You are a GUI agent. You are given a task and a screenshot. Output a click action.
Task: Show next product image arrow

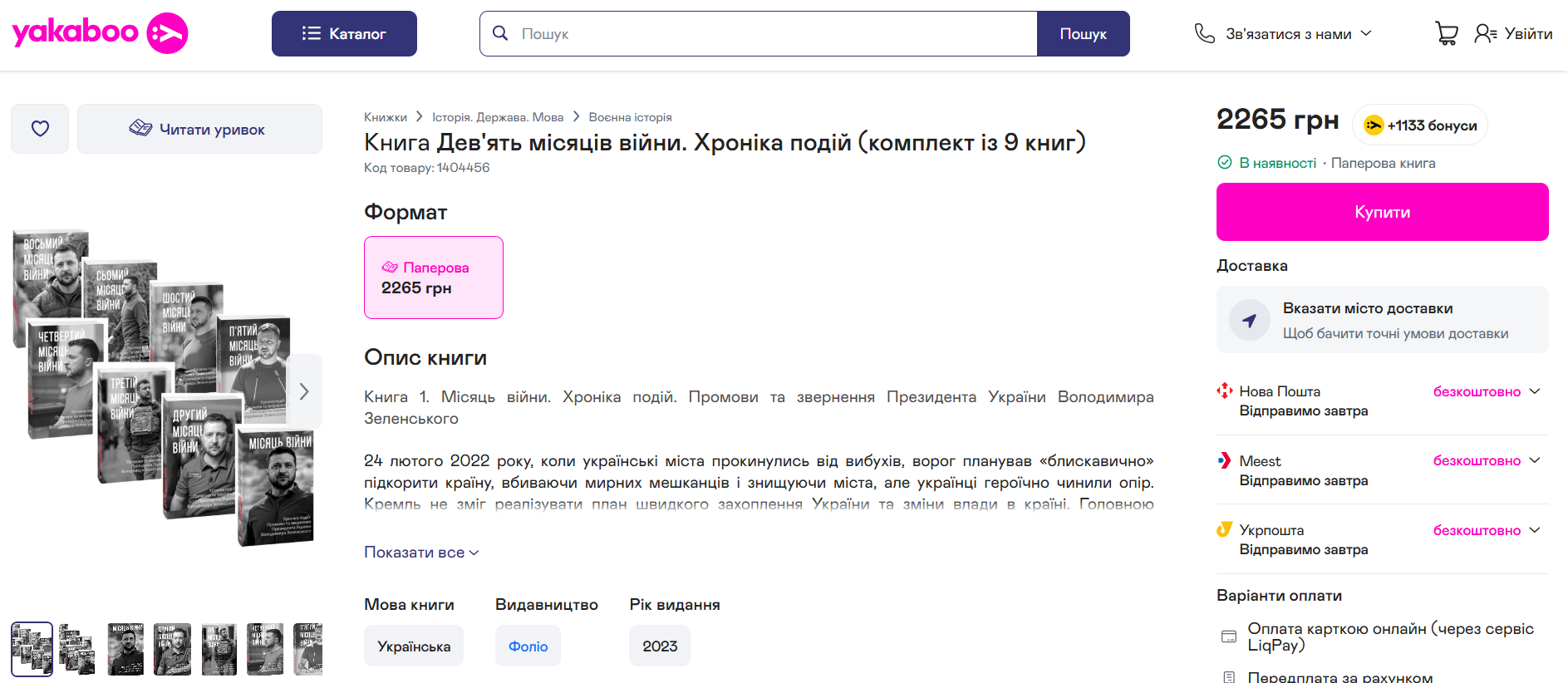(304, 391)
